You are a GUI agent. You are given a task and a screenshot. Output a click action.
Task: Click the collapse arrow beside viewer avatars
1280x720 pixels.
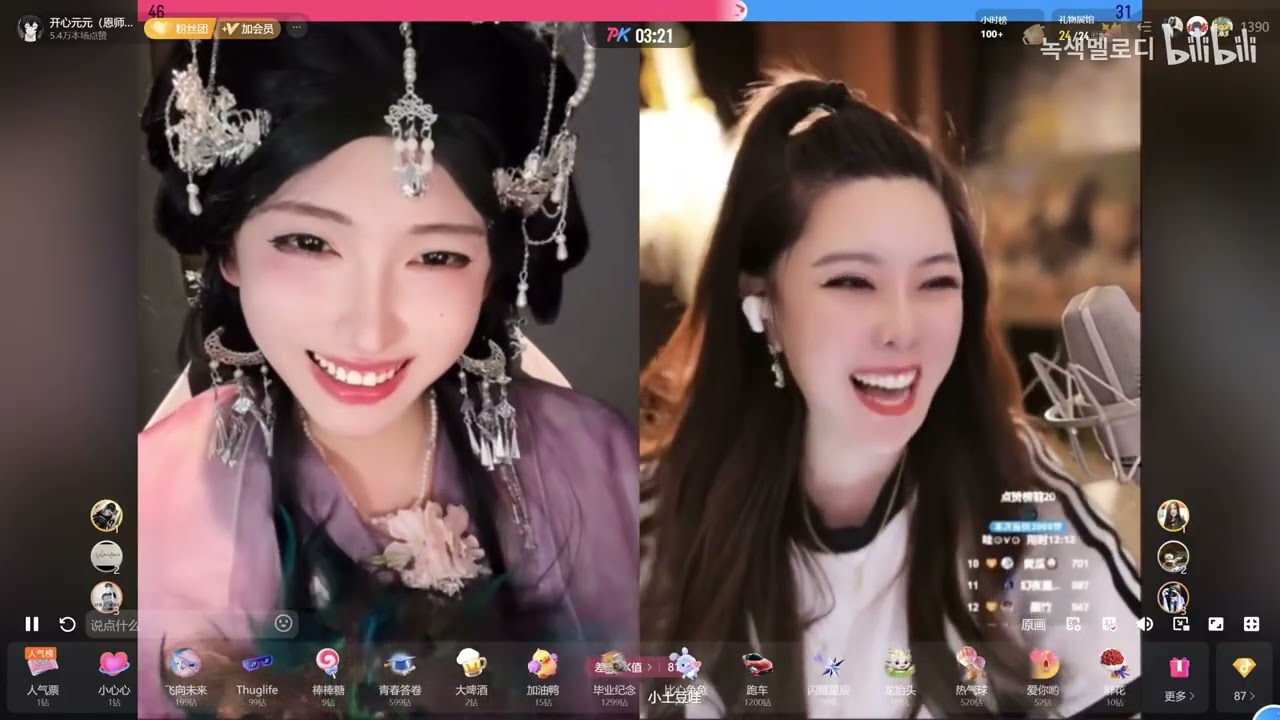(1146, 27)
